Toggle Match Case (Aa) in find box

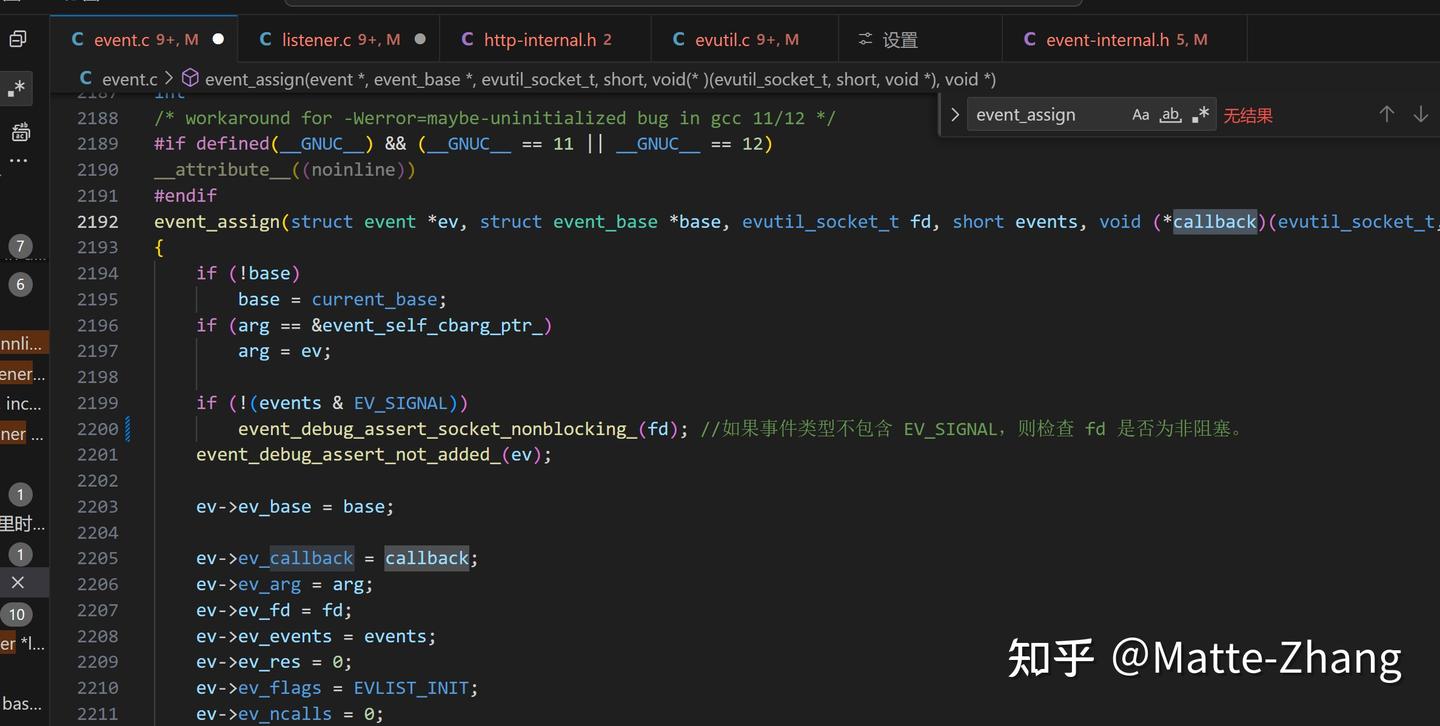pos(1141,115)
